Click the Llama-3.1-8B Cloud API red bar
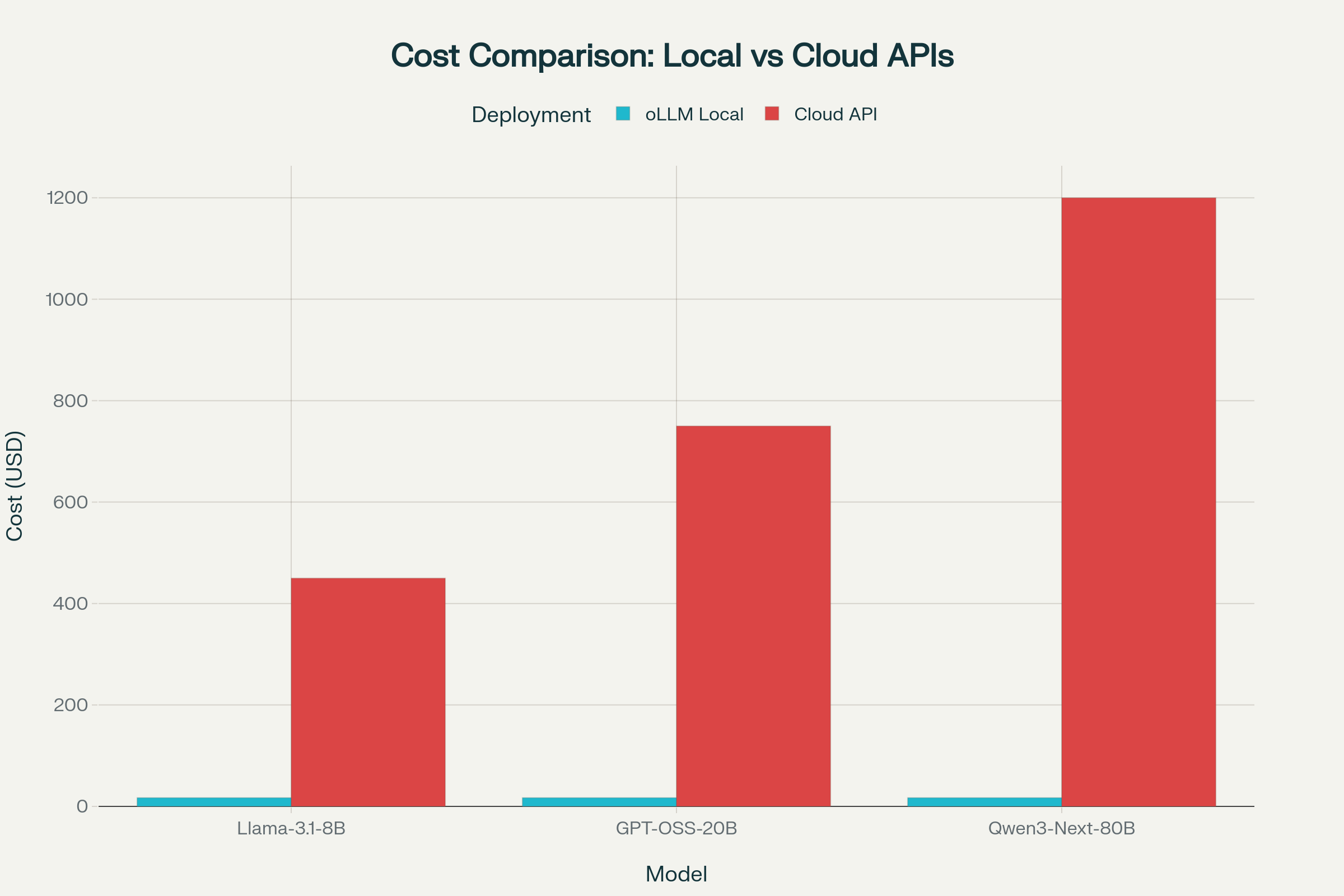1344x896 pixels. click(368, 692)
